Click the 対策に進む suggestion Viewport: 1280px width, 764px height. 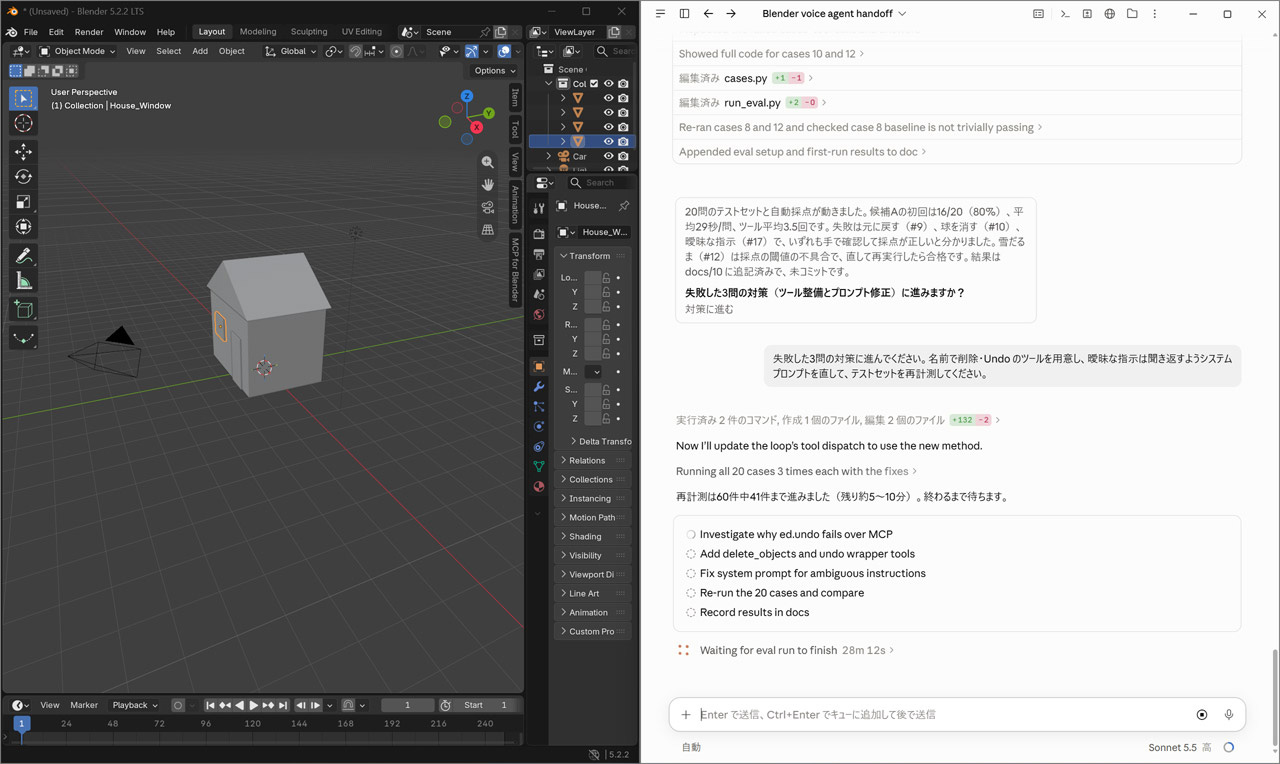(x=709, y=310)
